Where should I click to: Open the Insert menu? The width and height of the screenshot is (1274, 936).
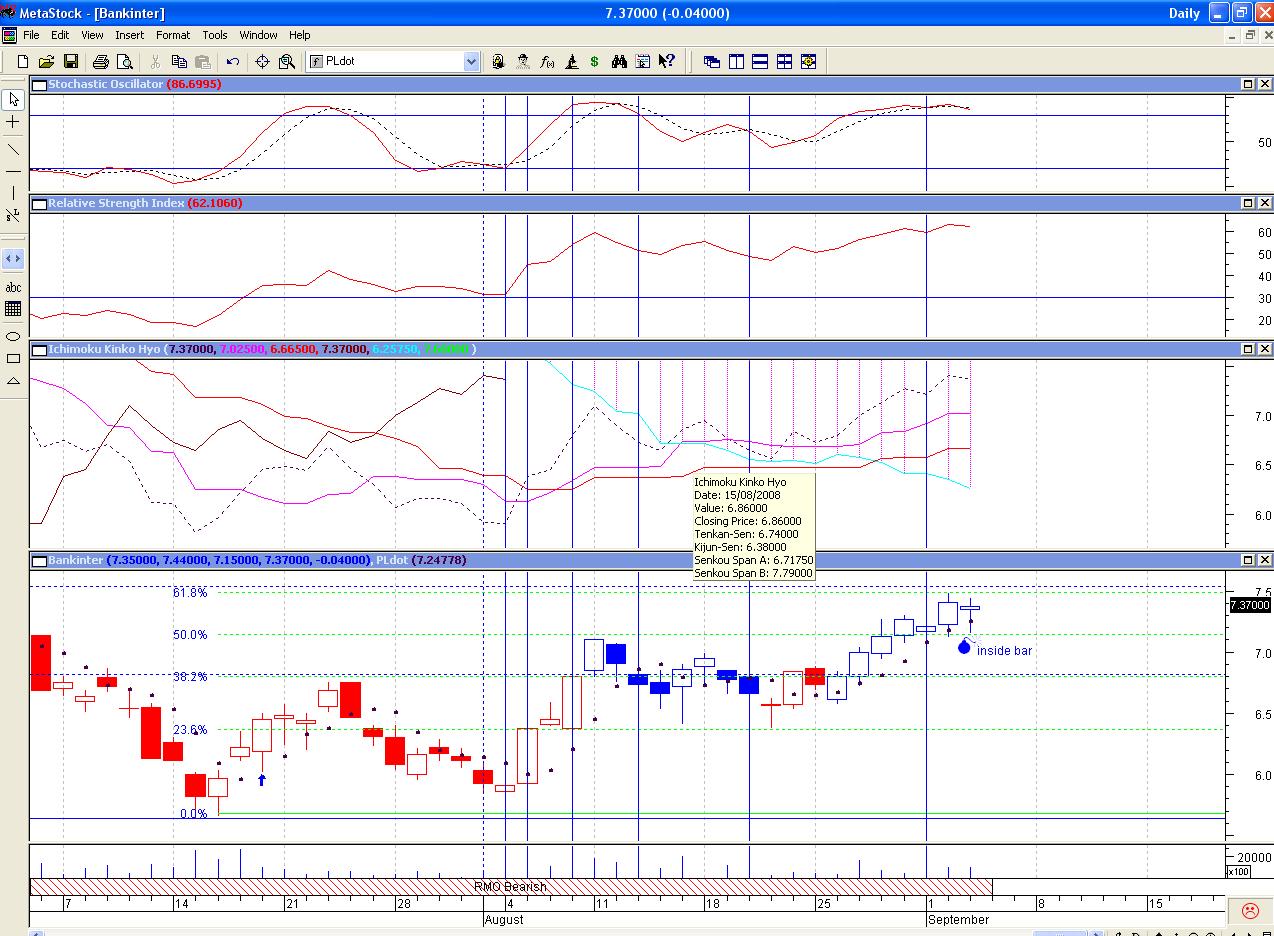coord(129,35)
